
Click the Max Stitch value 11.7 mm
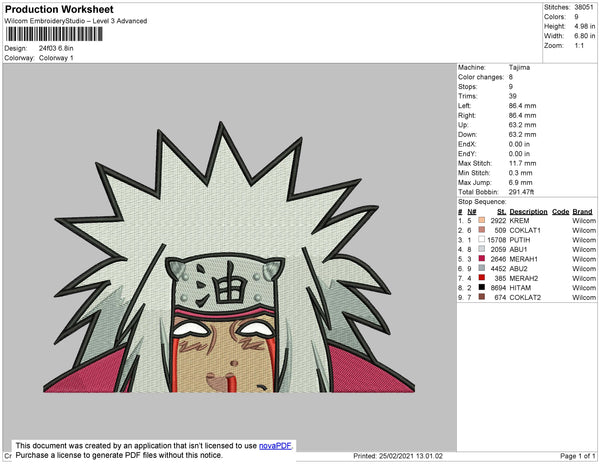coord(522,163)
